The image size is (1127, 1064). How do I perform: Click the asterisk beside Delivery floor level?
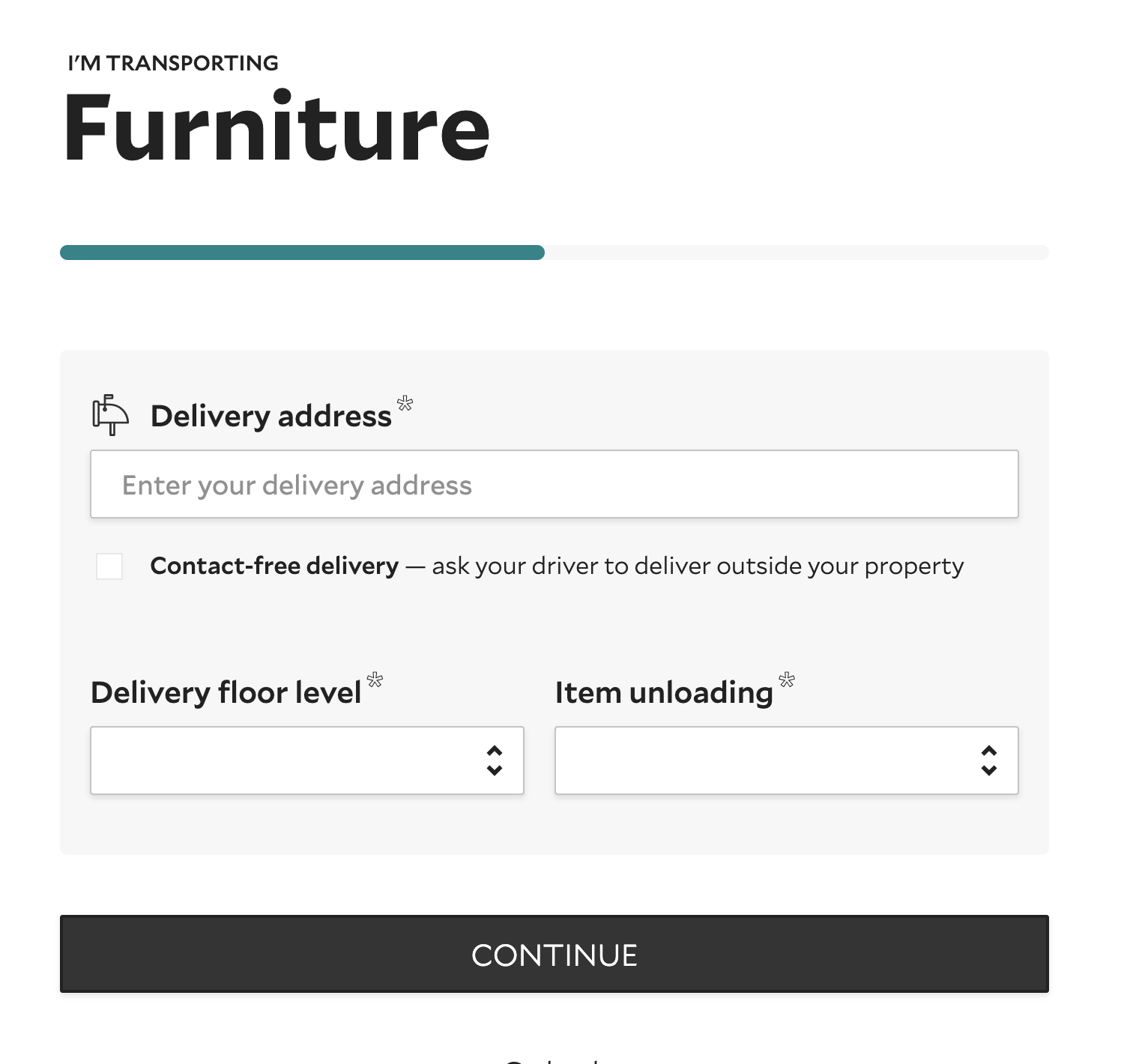[x=375, y=680]
